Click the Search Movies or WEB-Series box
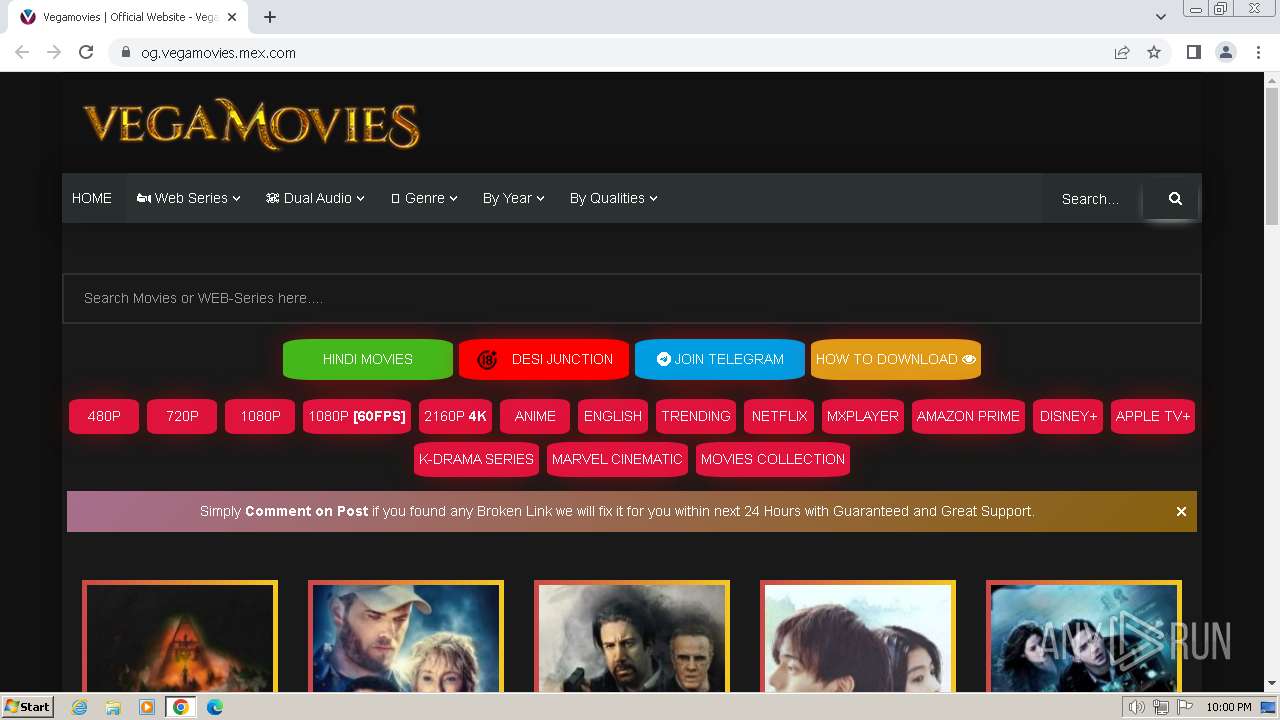The image size is (1280, 720). [632, 298]
